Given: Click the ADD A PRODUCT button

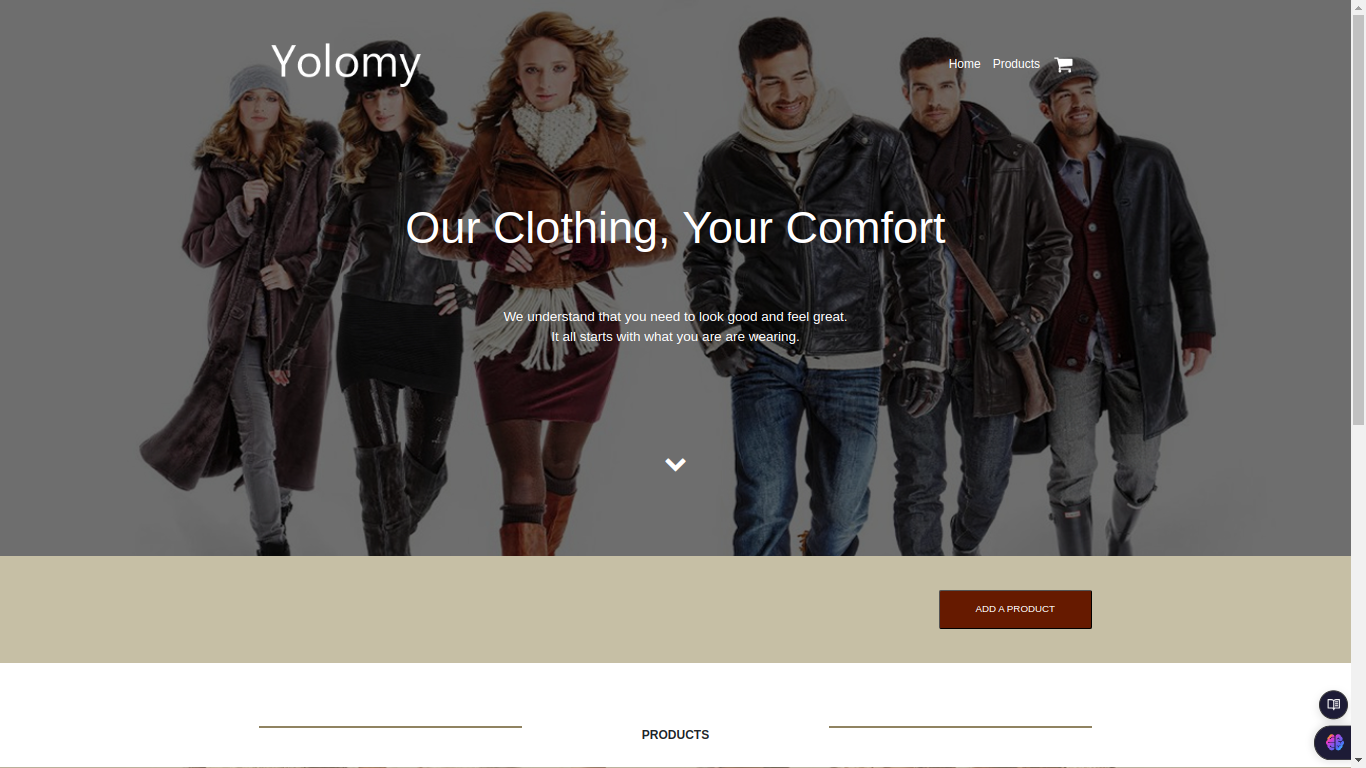Looking at the screenshot, I should [x=1015, y=609].
